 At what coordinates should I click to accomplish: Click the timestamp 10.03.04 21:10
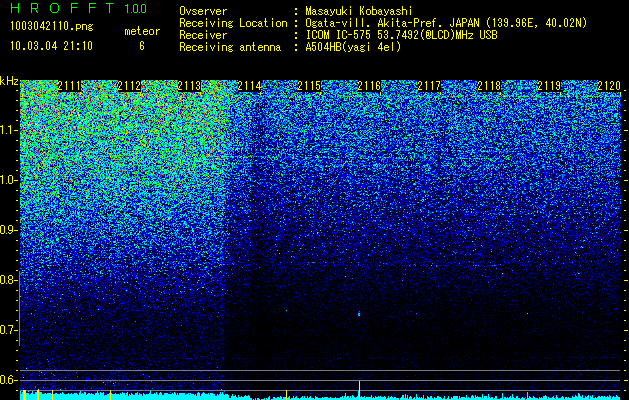tap(51, 45)
